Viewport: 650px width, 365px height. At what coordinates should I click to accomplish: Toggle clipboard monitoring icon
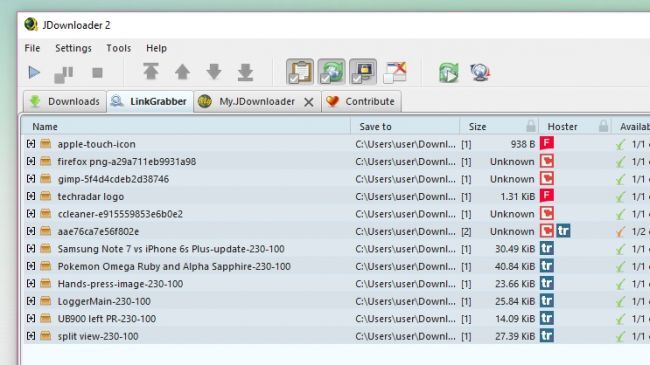click(300, 72)
